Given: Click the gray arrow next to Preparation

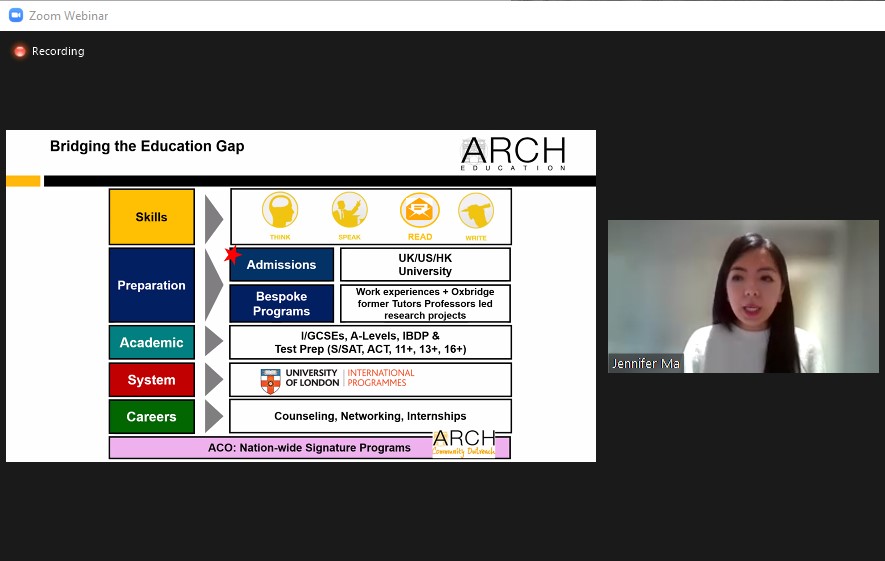Looking at the screenshot, I should tap(214, 285).
